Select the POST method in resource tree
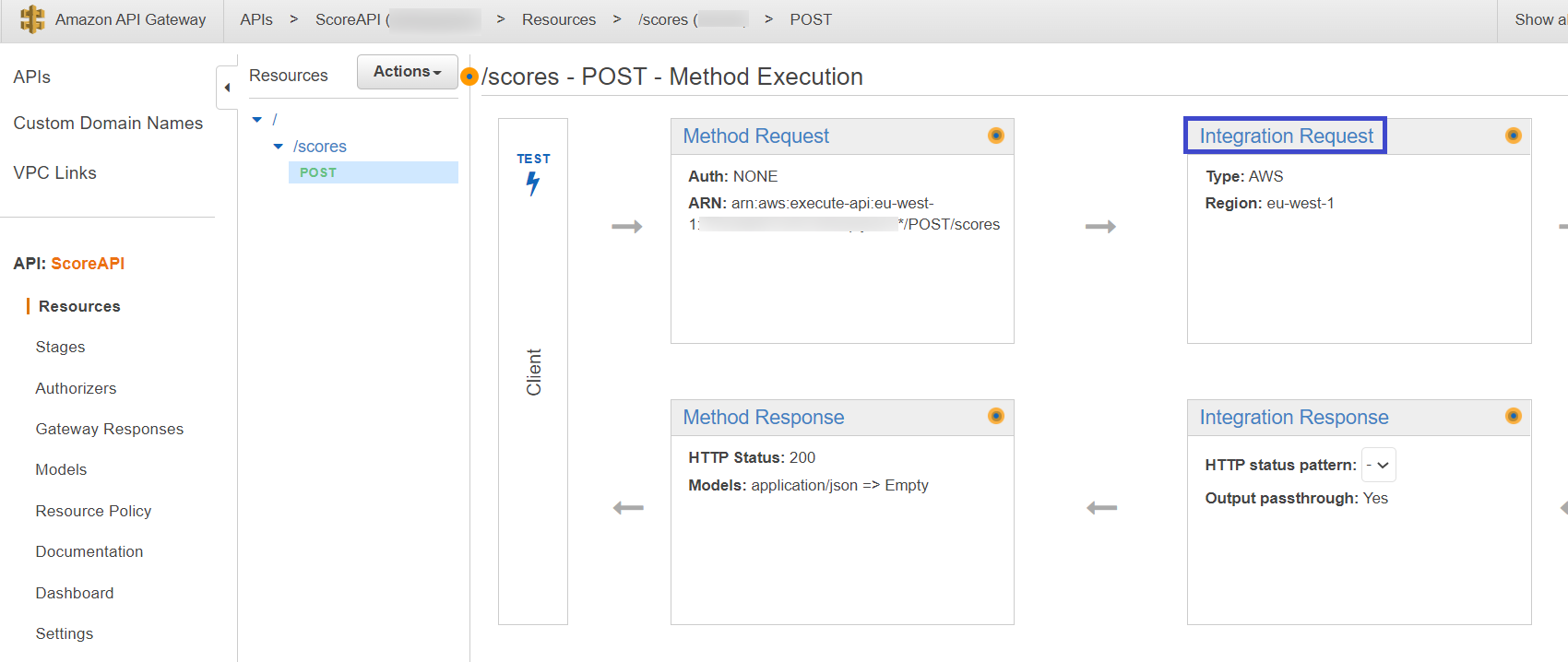Screen dimensions: 1568x662 374,172
